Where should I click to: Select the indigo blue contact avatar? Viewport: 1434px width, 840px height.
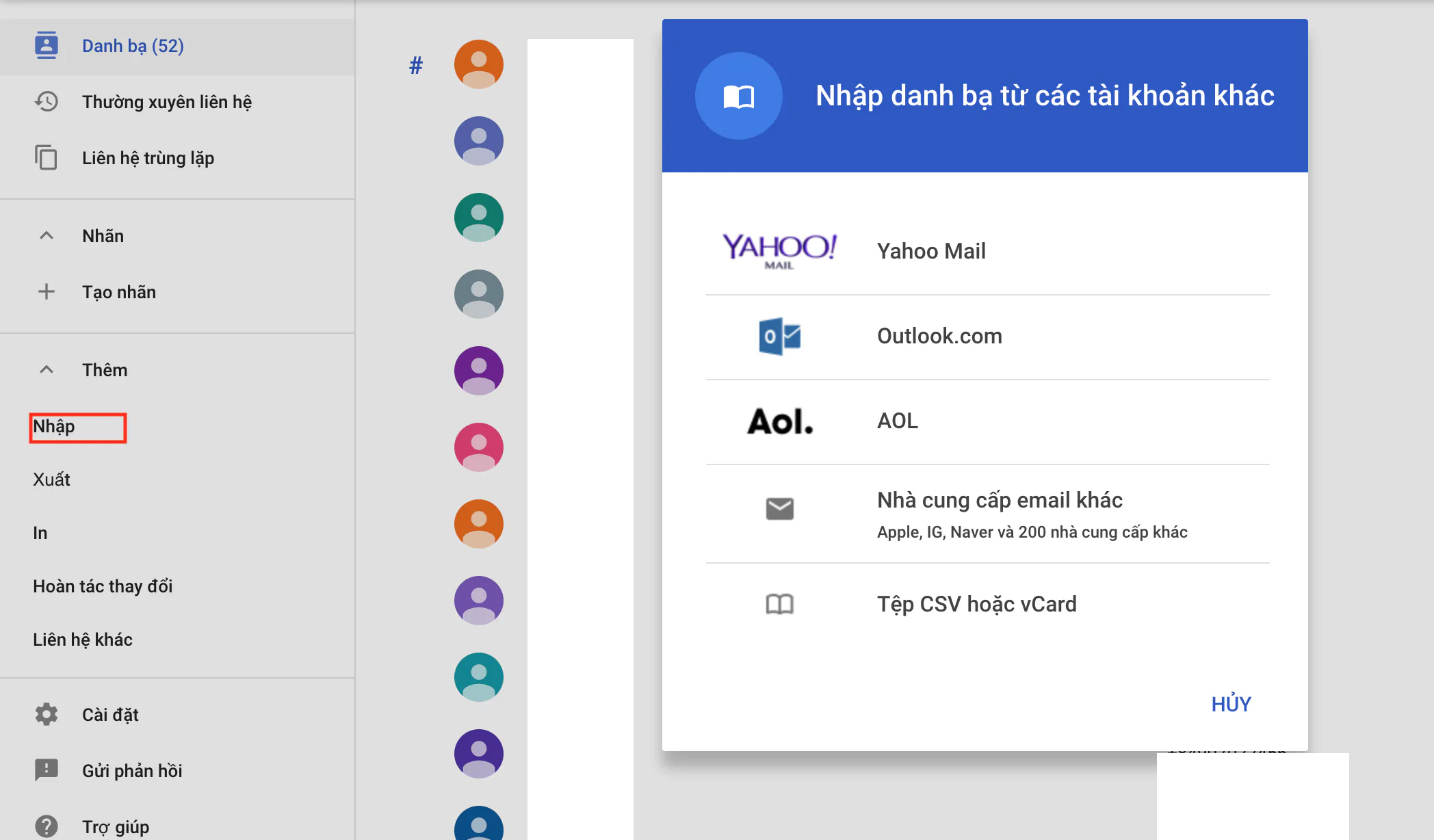479,141
